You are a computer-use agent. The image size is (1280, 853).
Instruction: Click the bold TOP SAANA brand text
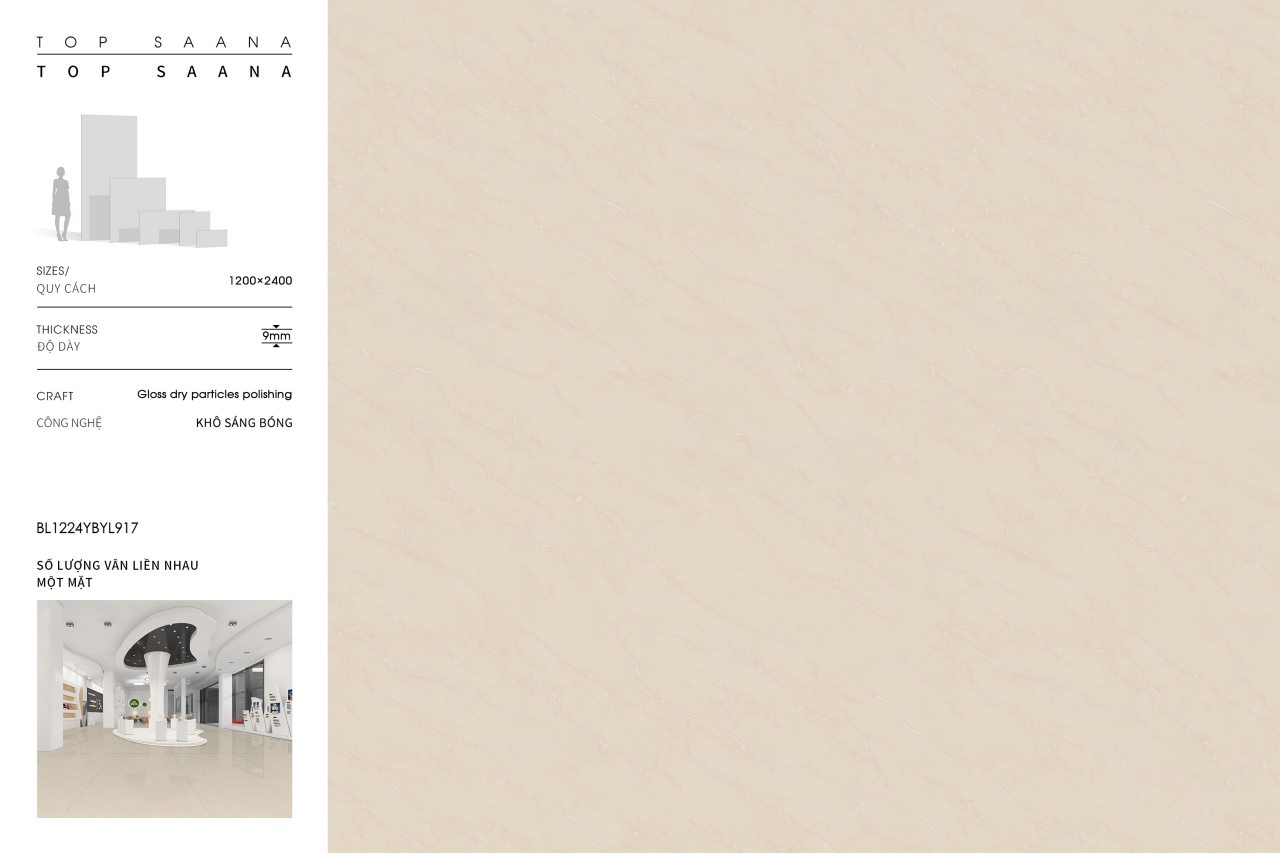164,72
